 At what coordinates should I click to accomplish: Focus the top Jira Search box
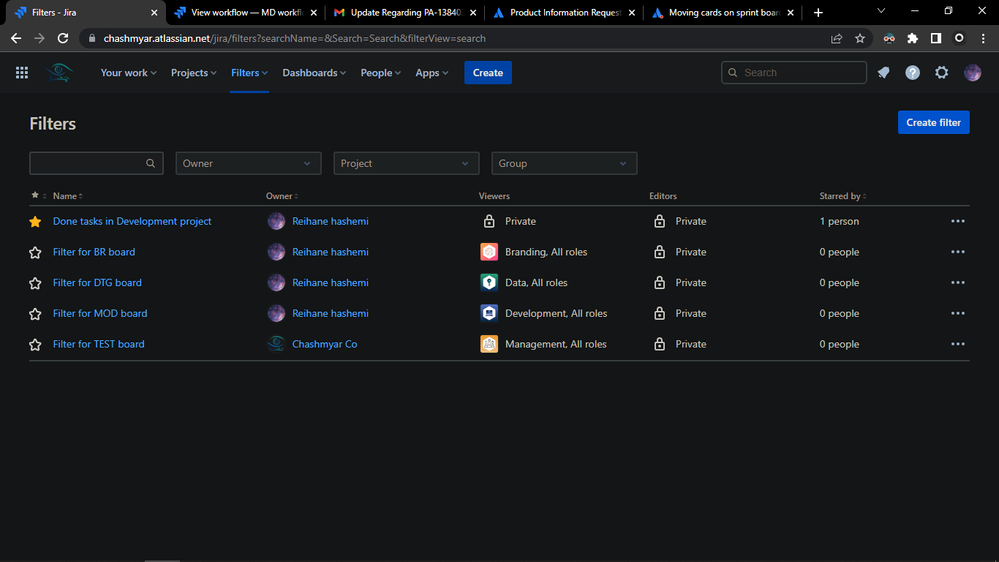coord(793,73)
